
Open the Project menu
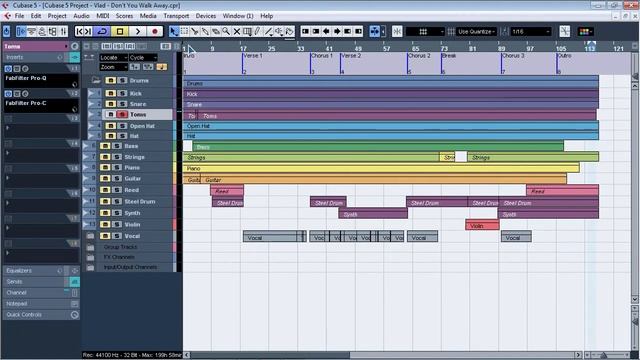click(x=57, y=16)
